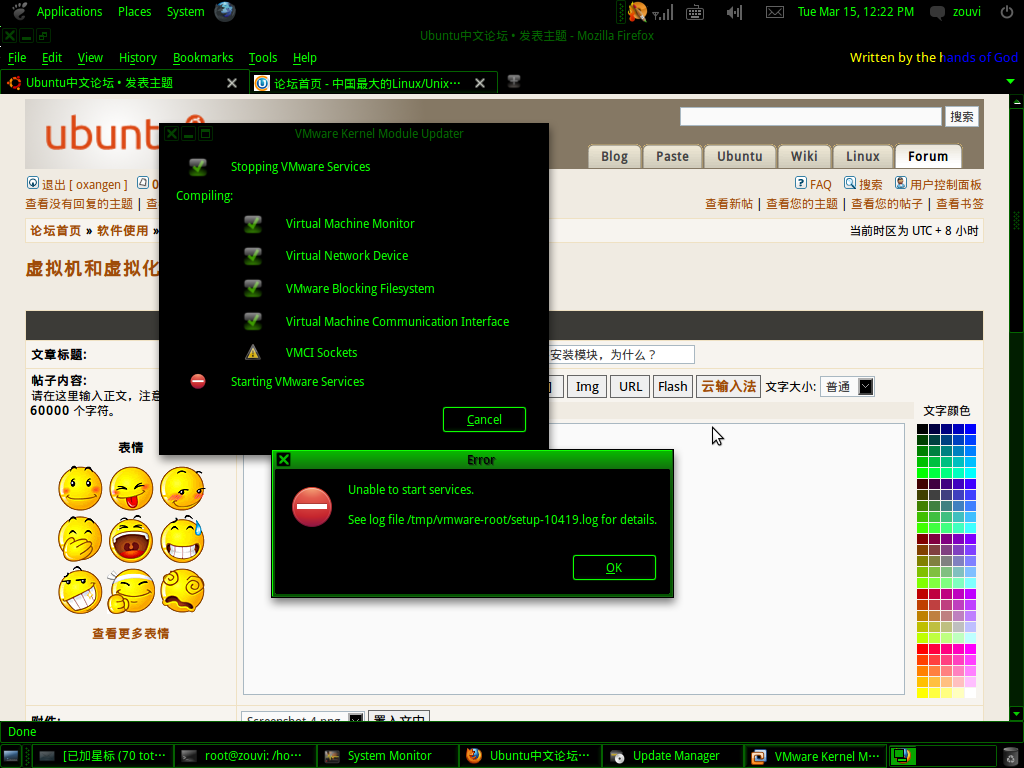This screenshot has width=1024, height=768.
Task: Click the 云输入法 button
Action: [x=729, y=387]
